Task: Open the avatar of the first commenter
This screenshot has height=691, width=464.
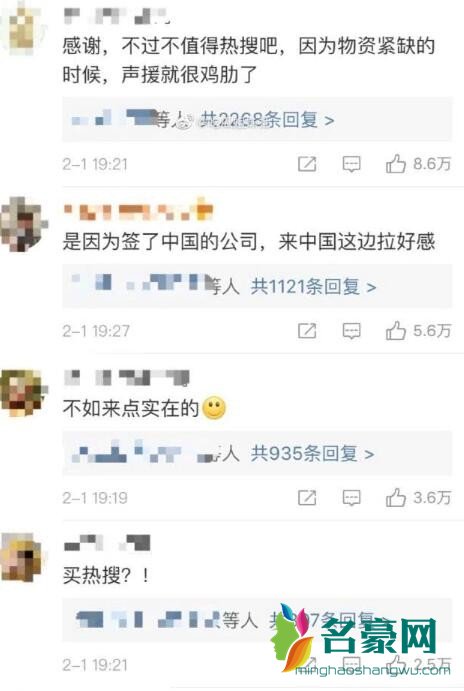Action: pos(25,29)
